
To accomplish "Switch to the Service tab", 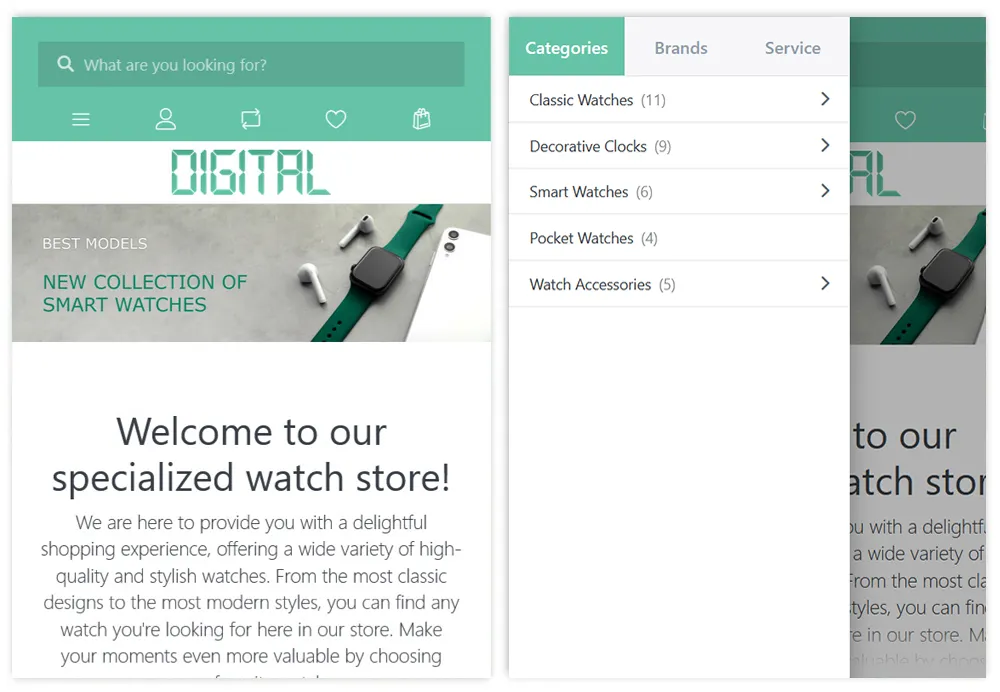I will pyautogui.click(x=792, y=48).
